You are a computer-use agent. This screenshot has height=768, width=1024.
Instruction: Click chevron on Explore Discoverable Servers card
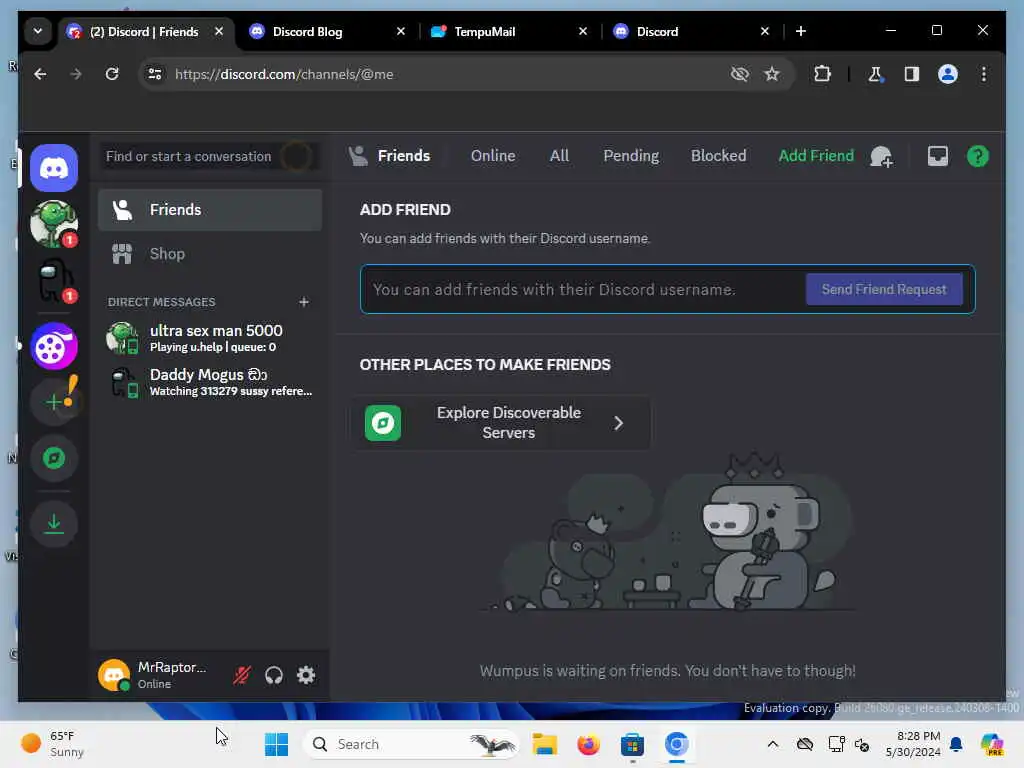click(618, 423)
